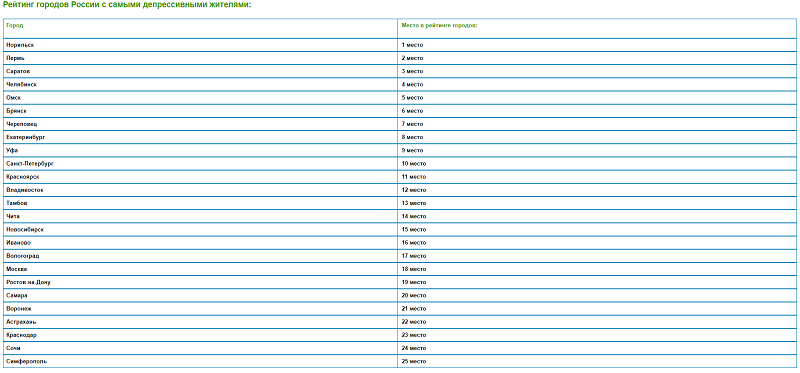Select the '18 место' ranking cell
This screenshot has width=800, height=373.
pyautogui.click(x=597, y=269)
